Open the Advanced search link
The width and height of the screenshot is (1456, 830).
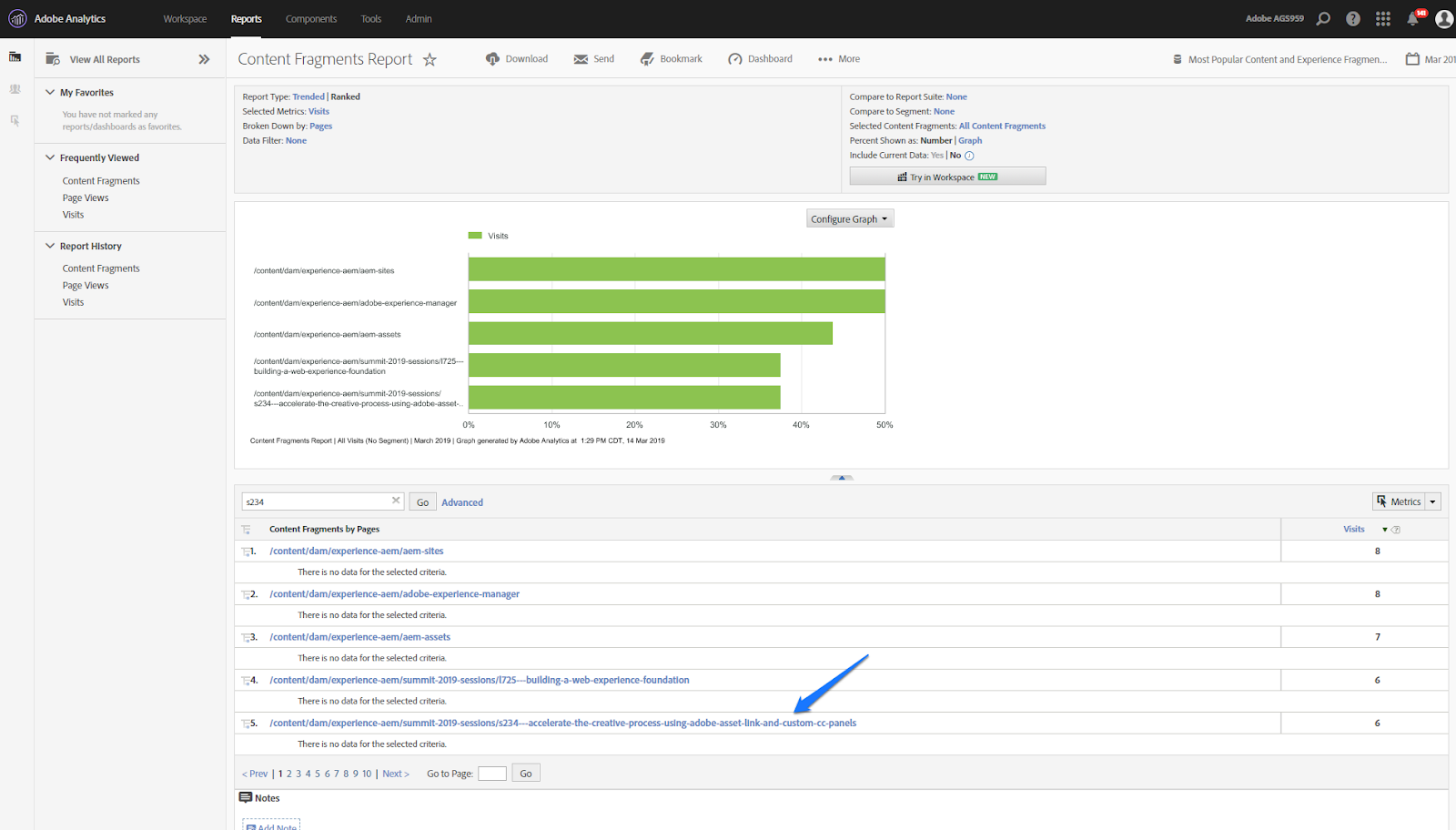pos(462,501)
